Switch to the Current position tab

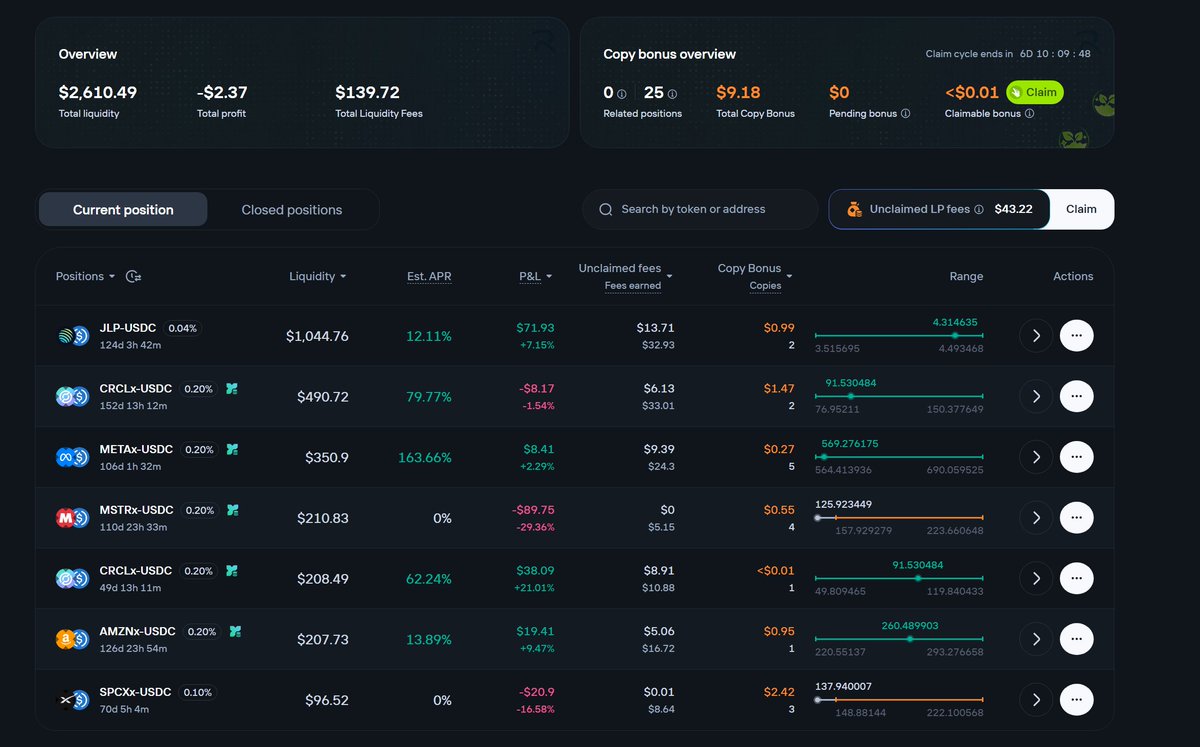[123, 210]
